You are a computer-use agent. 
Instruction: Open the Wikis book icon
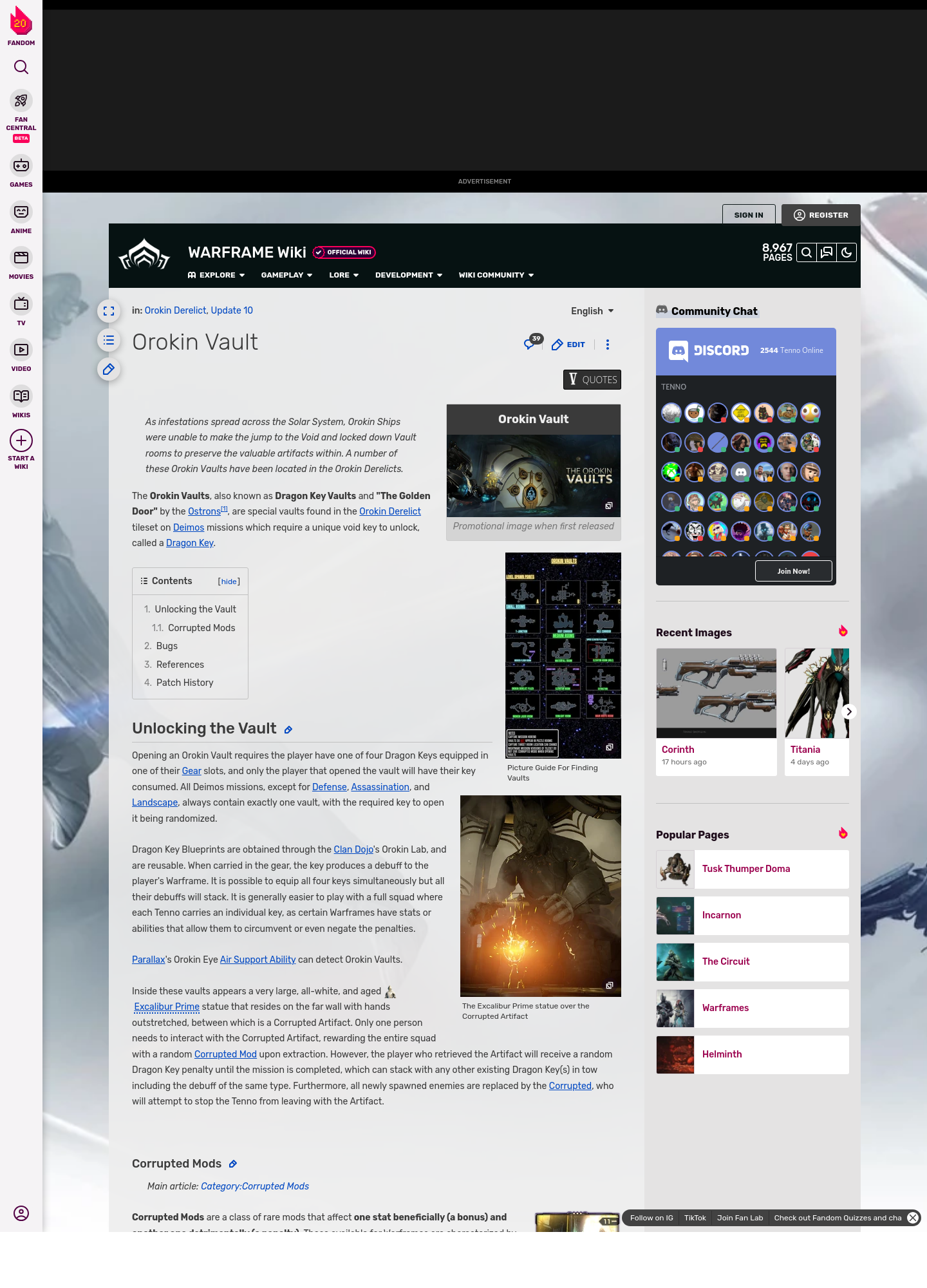[x=21, y=396]
